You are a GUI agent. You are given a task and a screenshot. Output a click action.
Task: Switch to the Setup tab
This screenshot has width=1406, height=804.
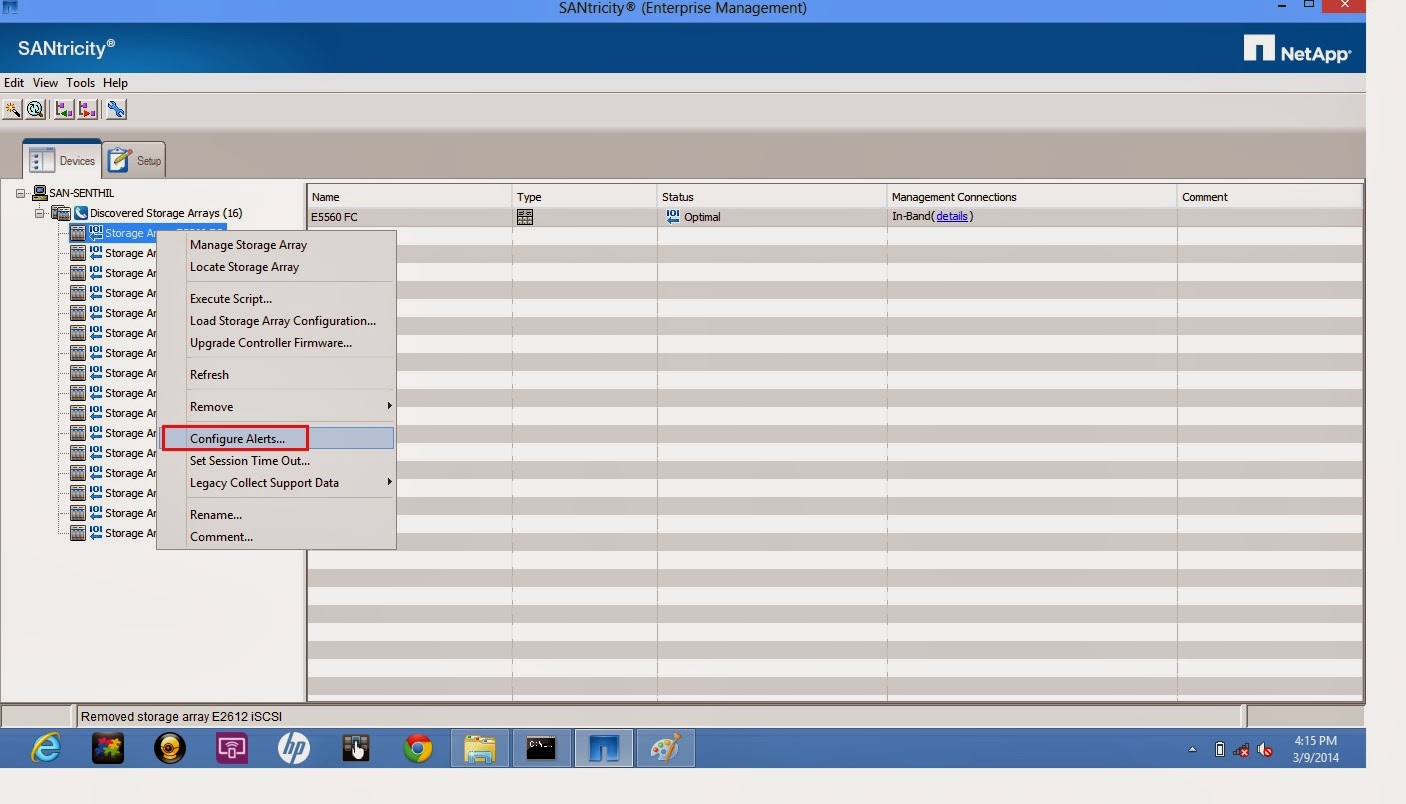pyautogui.click(x=134, y=160)
